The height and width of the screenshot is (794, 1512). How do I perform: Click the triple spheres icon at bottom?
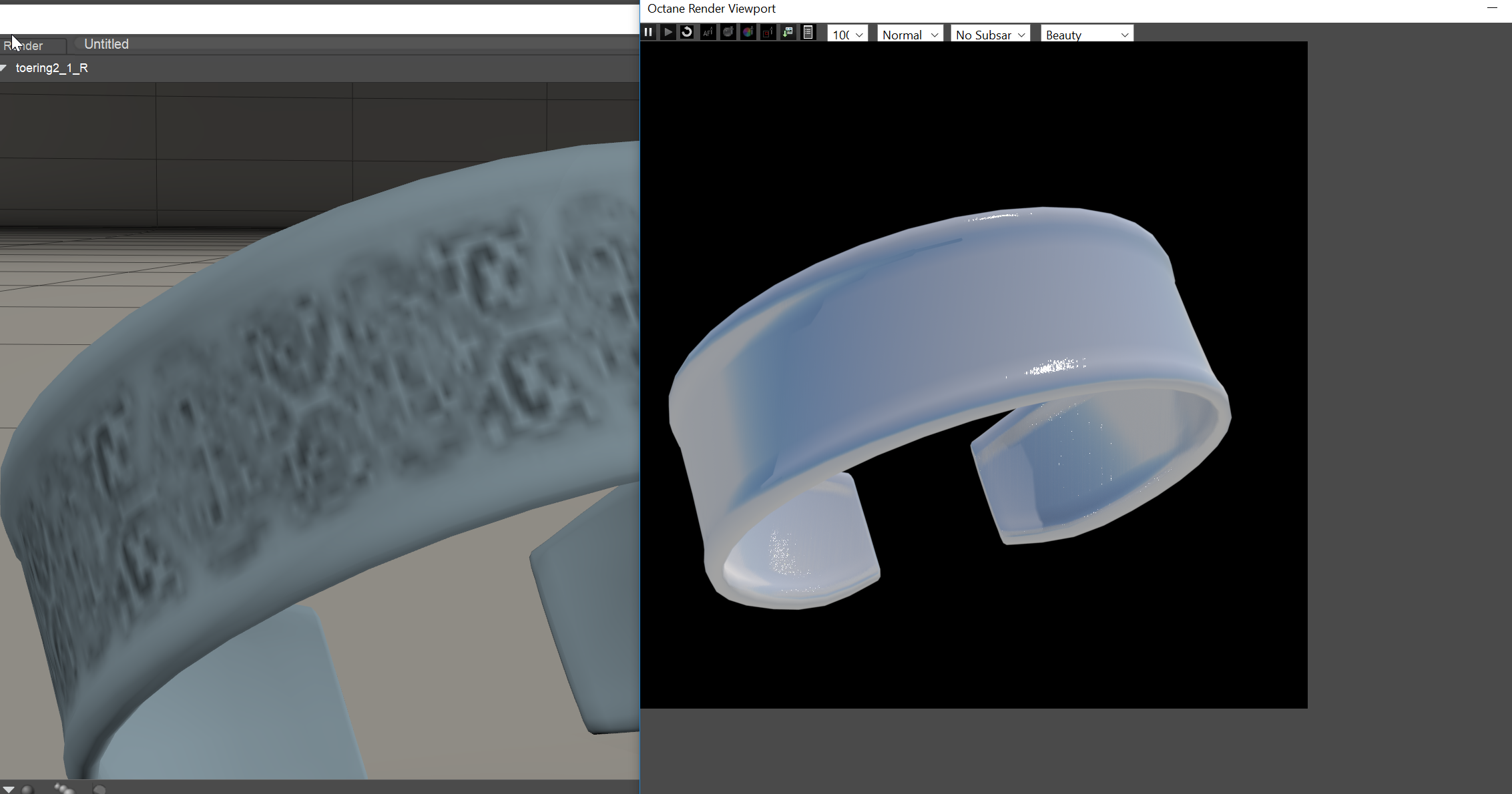pos(64,789)
